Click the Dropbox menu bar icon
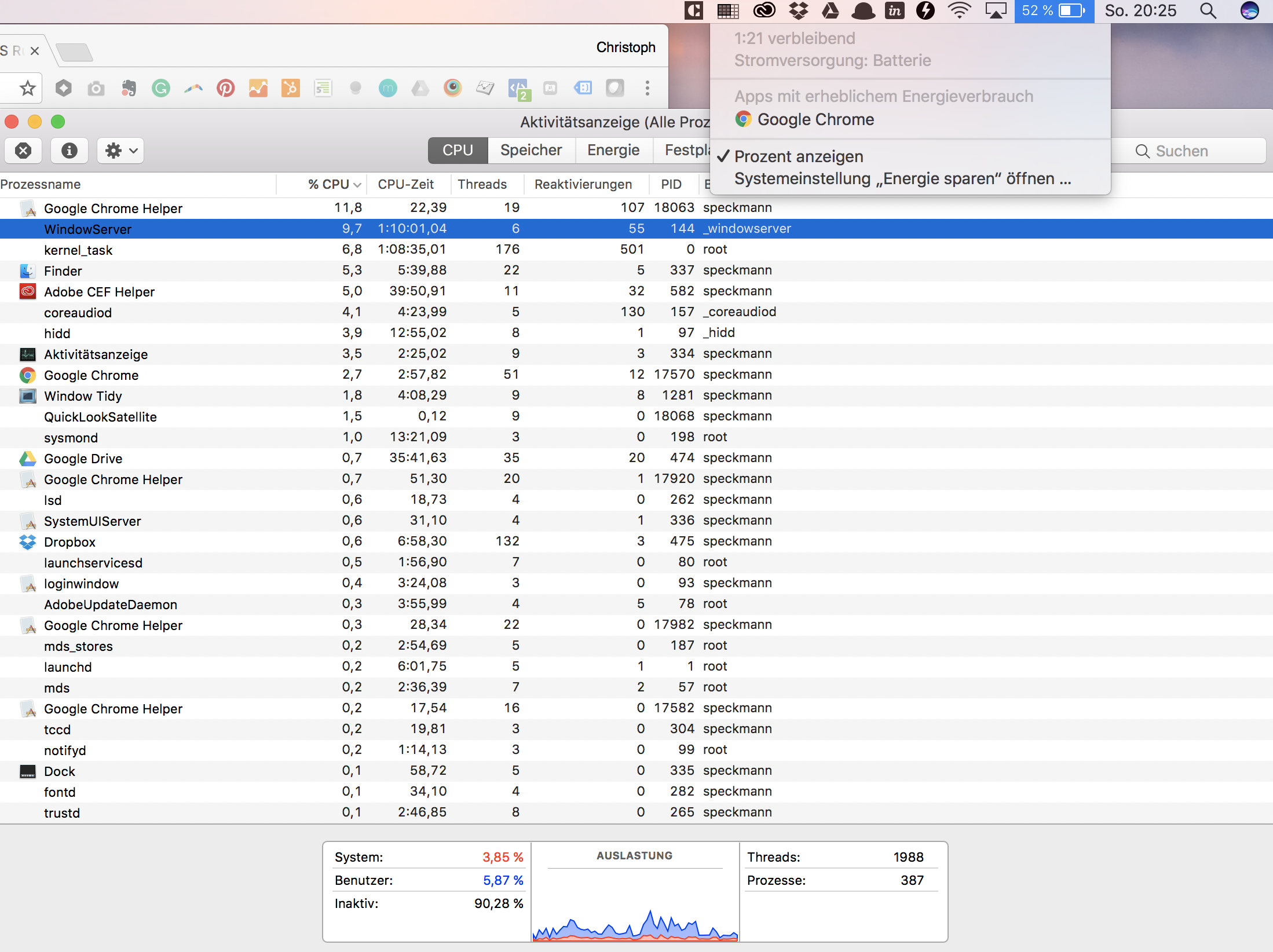Image resolution: width=1273 pixels, height=952 pixels. (x=799, y=10)
